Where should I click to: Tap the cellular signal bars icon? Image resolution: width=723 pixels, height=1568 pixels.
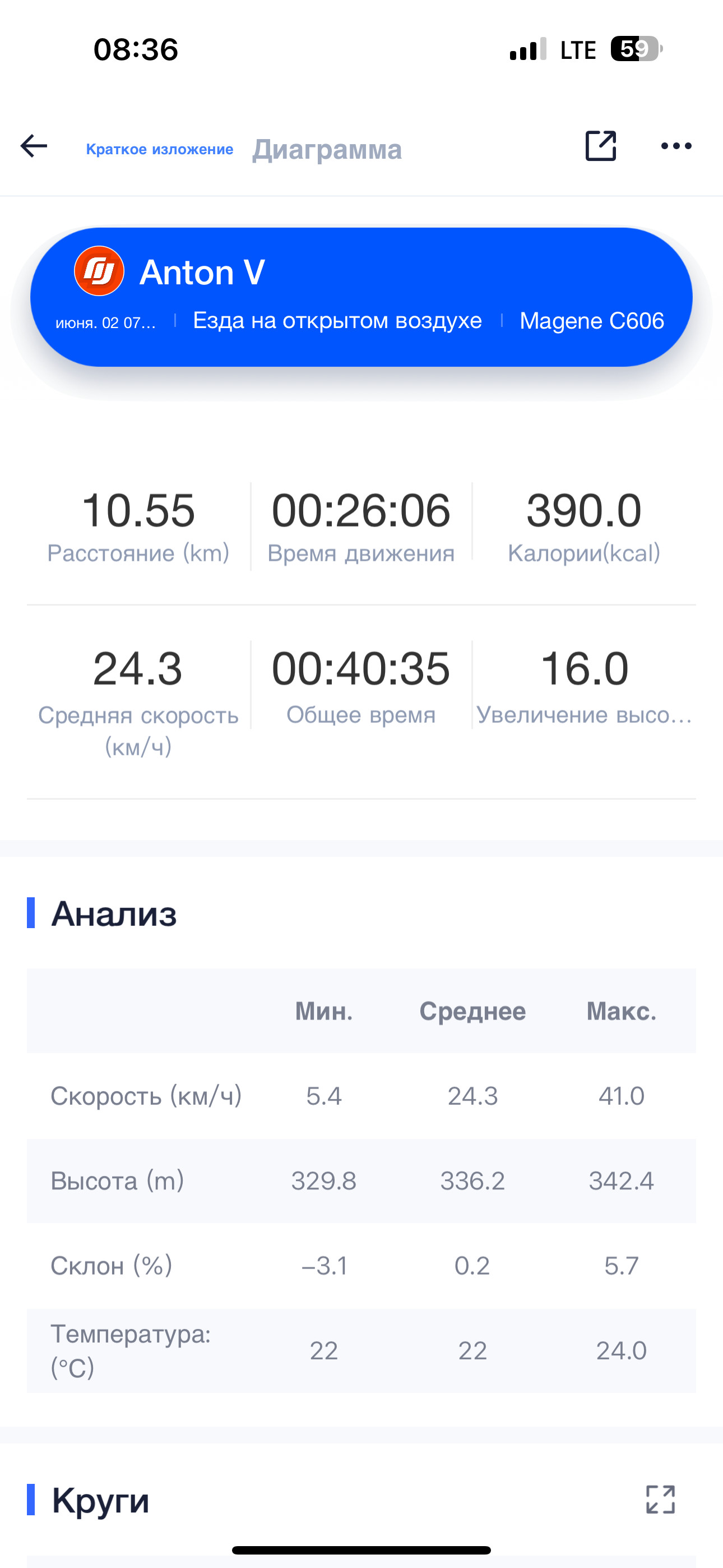[x=527, y=49]
